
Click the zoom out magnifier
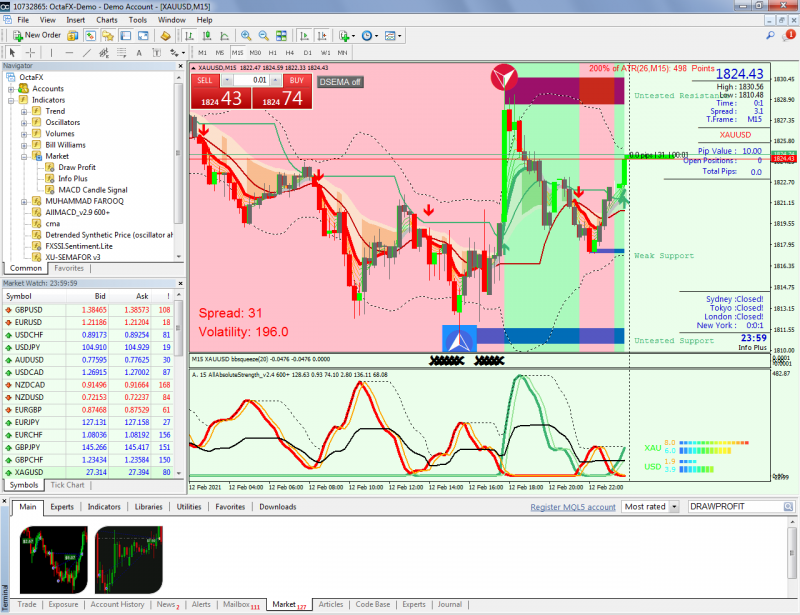tap(263, 35)
